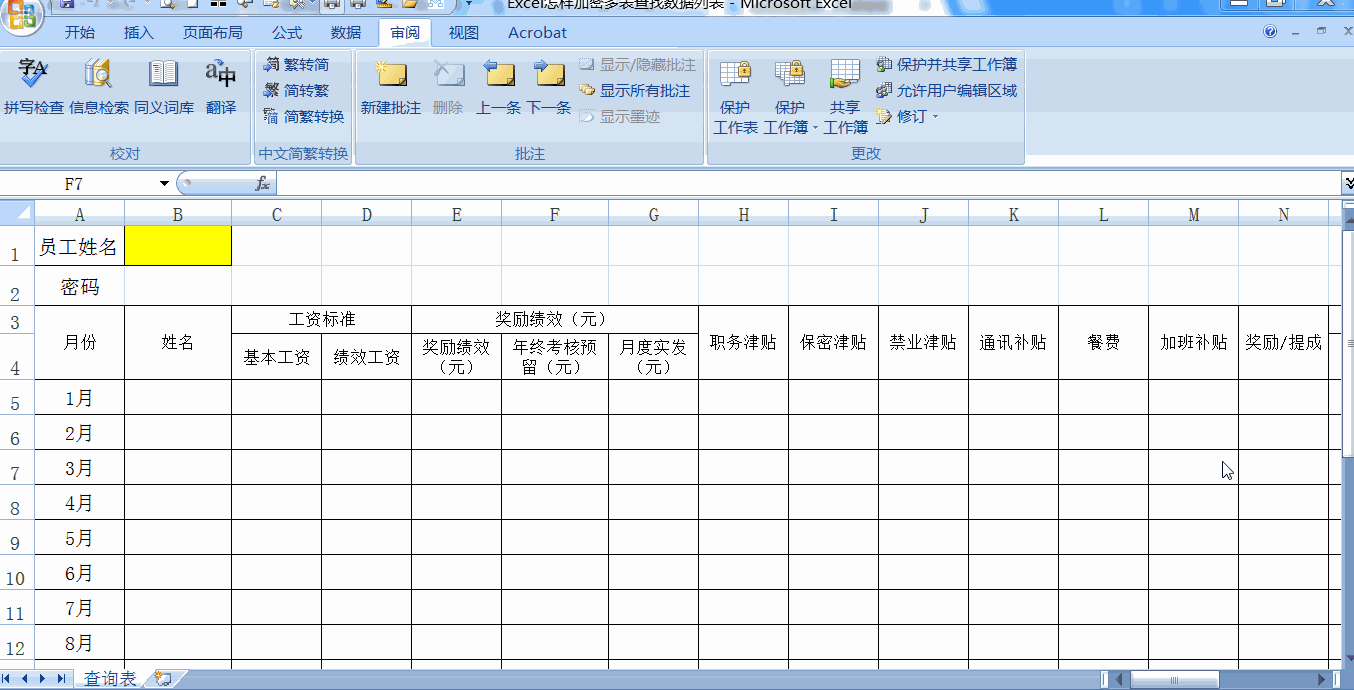Open the Acrobat ribbon tab
The image size is (1354, 690).
[x=536, y=32]
